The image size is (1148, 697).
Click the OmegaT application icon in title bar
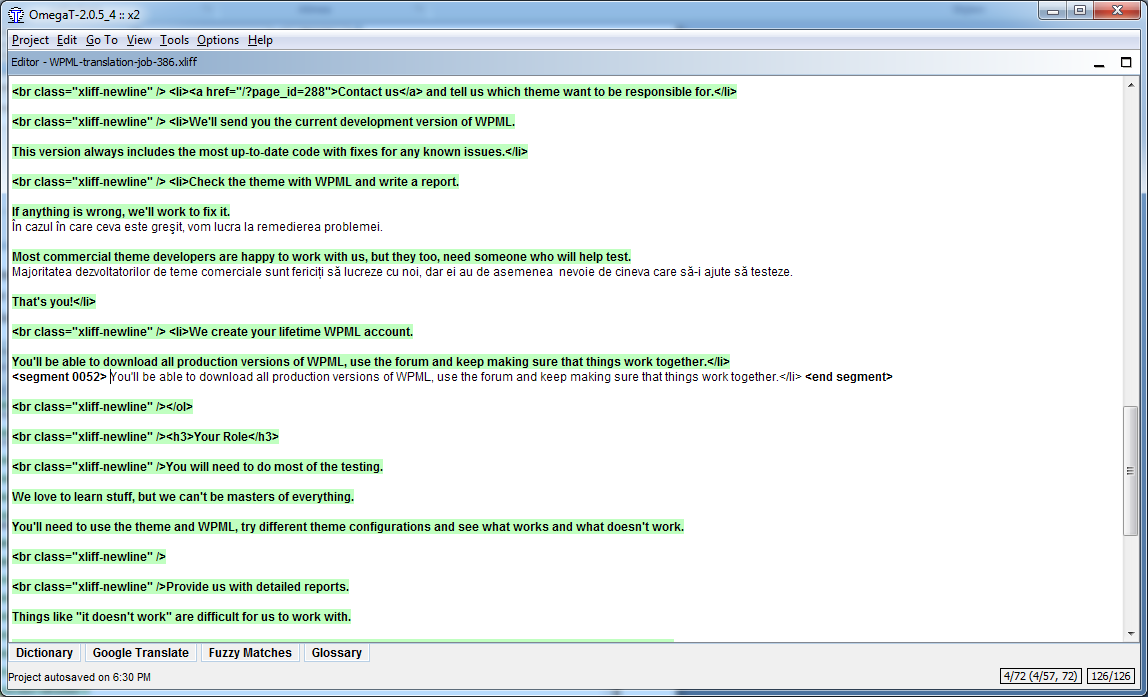(15, 15)
